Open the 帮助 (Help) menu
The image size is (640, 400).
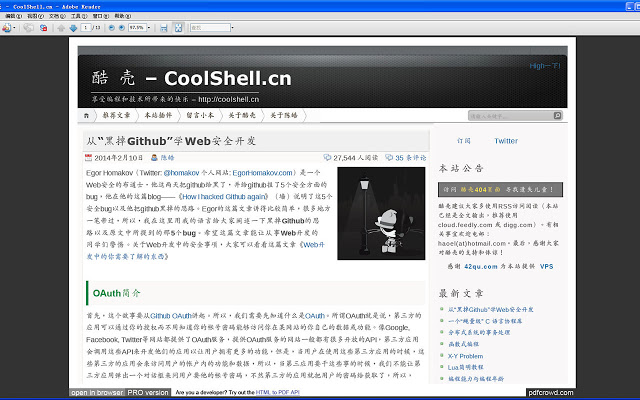[122, 16]
